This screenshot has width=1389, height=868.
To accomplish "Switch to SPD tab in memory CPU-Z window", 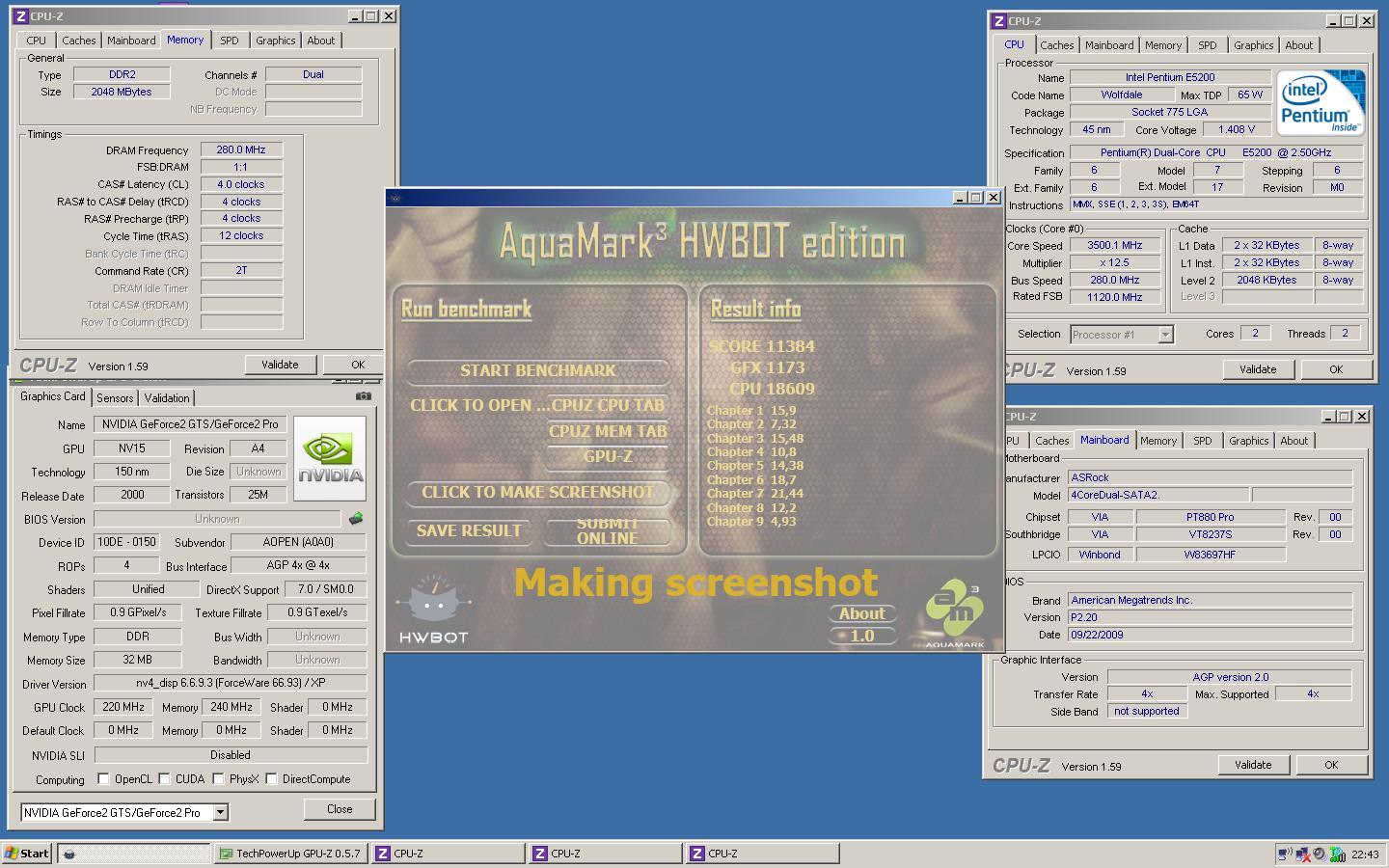I will point(229,41).
